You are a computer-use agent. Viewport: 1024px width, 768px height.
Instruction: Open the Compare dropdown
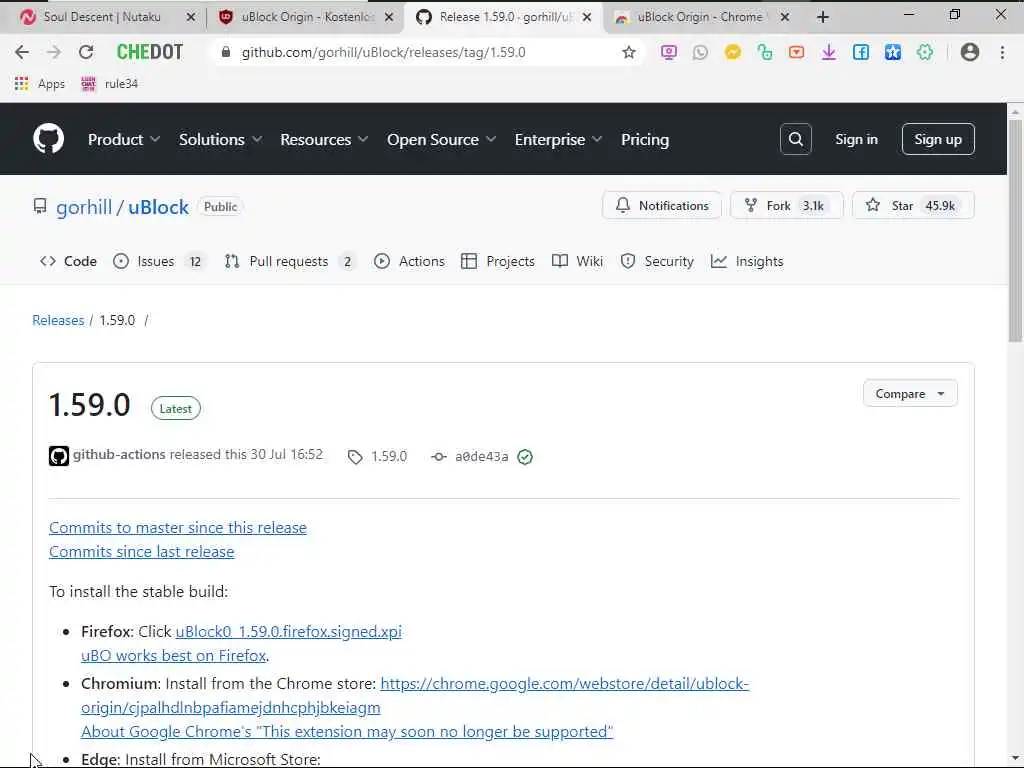pyautogui.click(x=910, y=394)
